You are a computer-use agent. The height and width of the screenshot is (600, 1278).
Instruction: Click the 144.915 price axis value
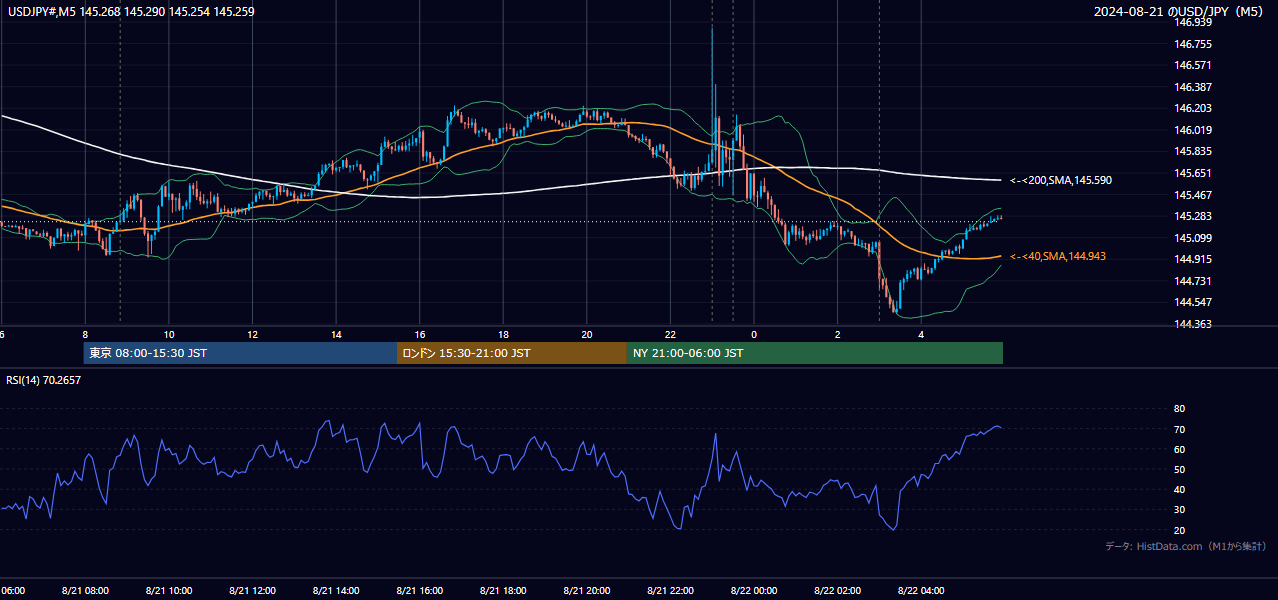tap(1193, 259)
